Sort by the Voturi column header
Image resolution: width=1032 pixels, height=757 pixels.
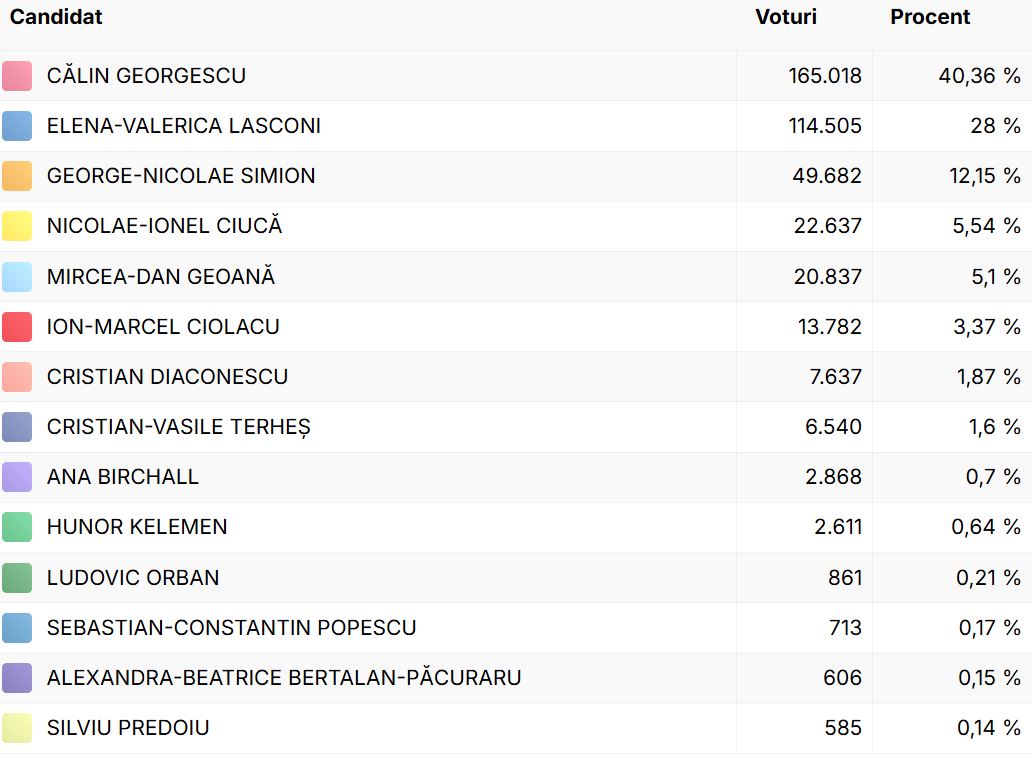786,17
